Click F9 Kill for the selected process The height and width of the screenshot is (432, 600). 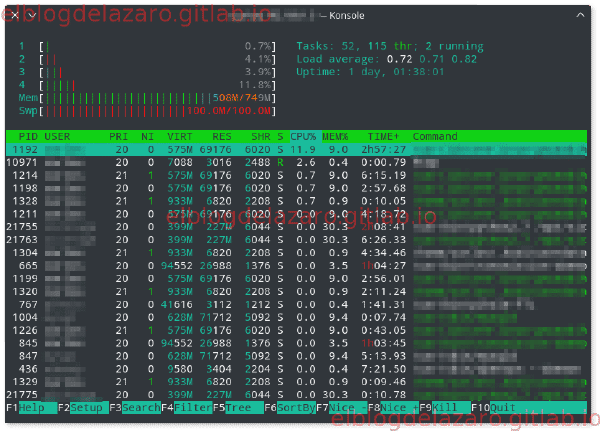pos(445,408)
